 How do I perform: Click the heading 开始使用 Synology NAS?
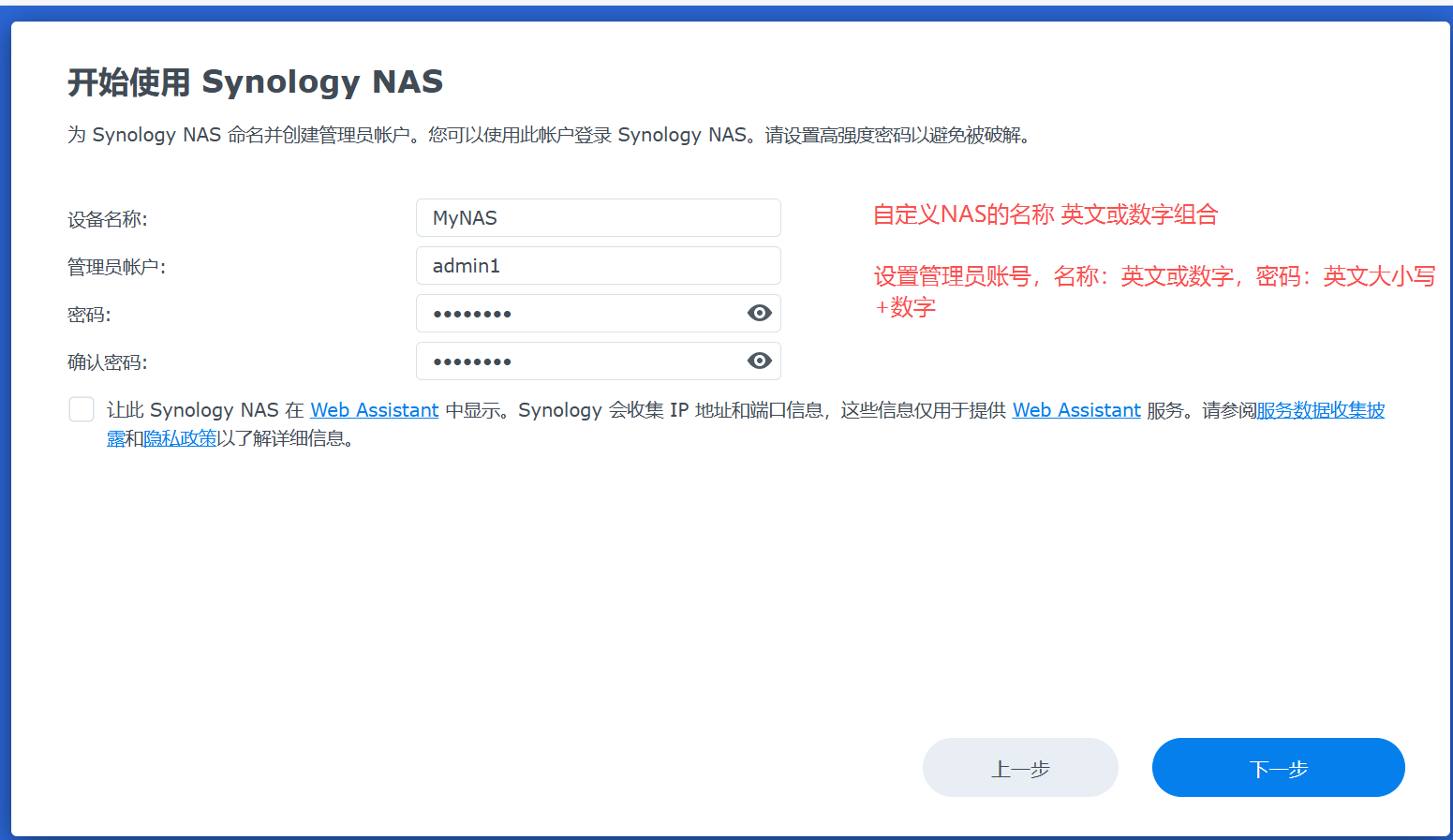coord(256,82)
